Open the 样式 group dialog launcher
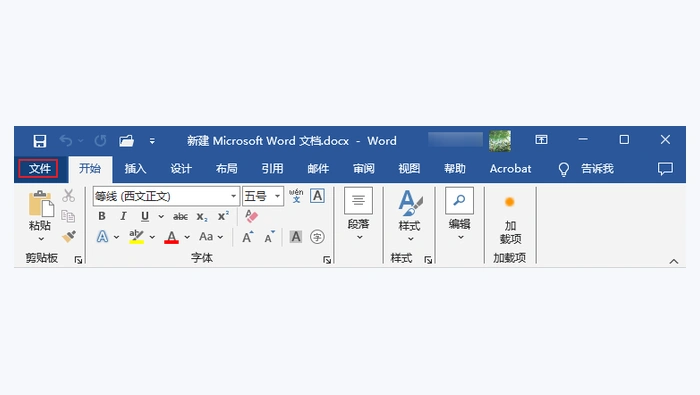Image resolution: width=700 pixels, height=395 pixels. pos(428,260)
